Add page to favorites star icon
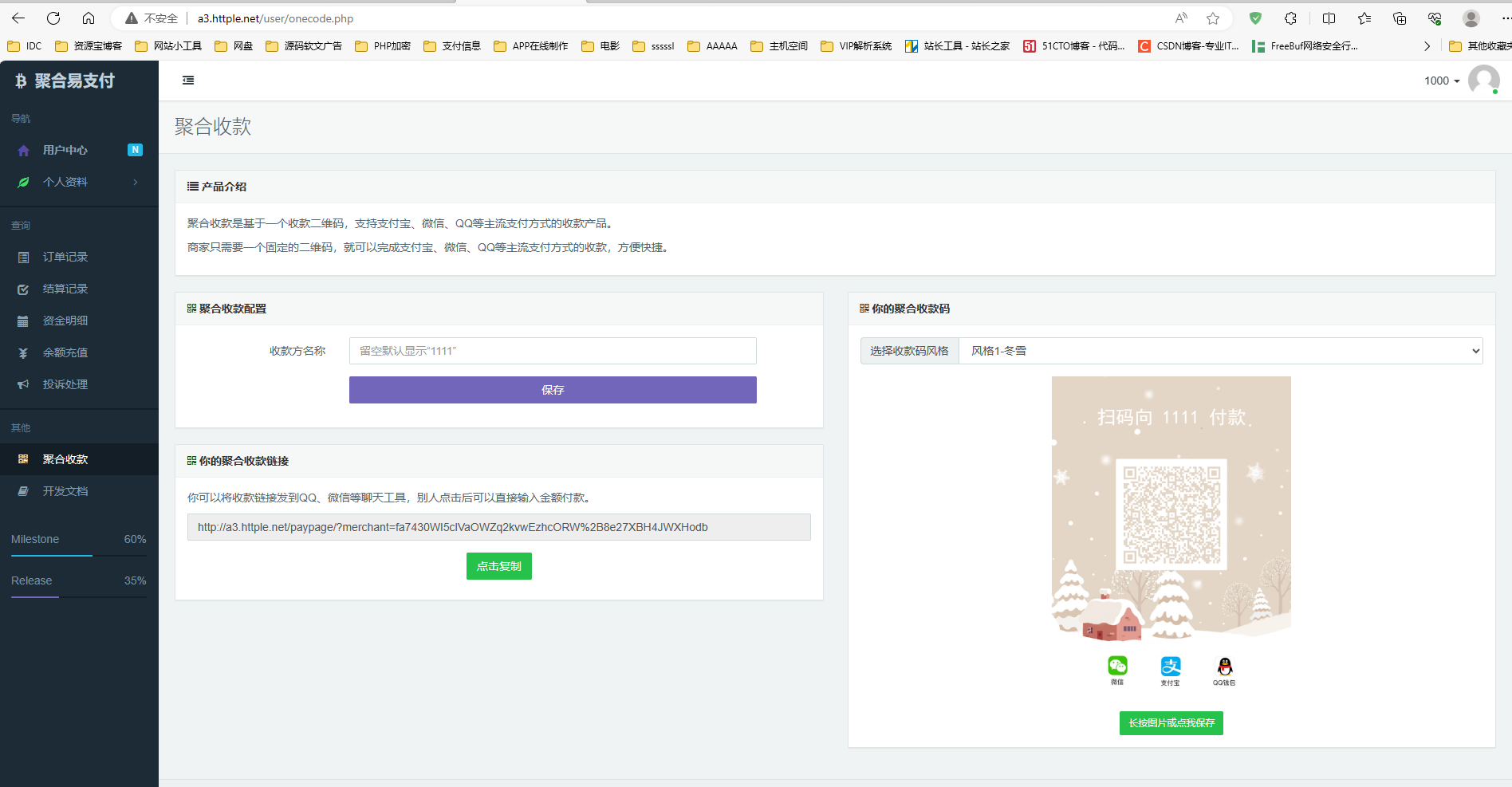Screen dimensions: 1512x787 pos(1213,18)
